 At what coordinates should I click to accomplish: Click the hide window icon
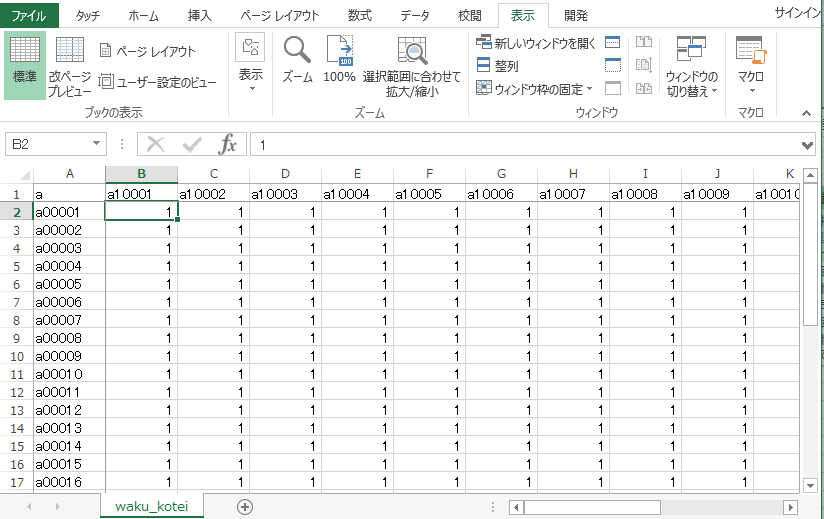pyautogui.click(x=613, y=65)
